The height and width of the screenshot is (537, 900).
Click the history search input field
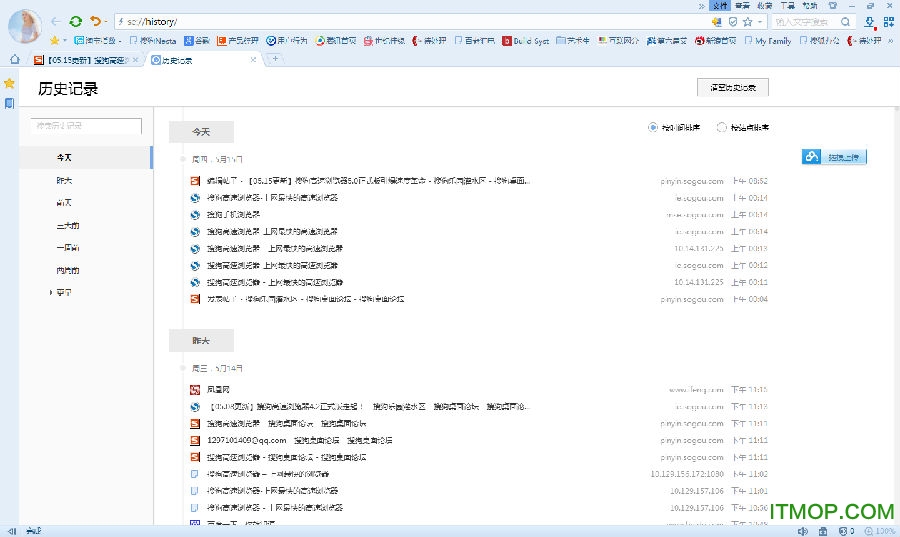[86, 126]
